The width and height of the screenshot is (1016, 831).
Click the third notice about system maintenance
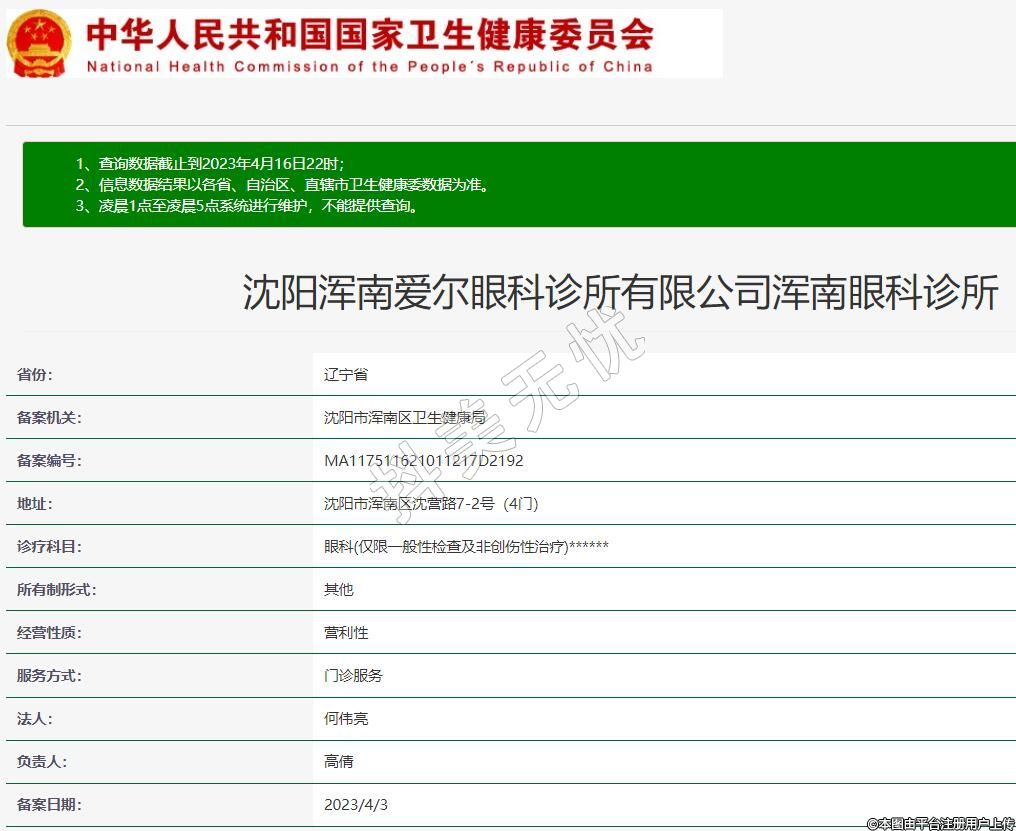coord(247,206)
